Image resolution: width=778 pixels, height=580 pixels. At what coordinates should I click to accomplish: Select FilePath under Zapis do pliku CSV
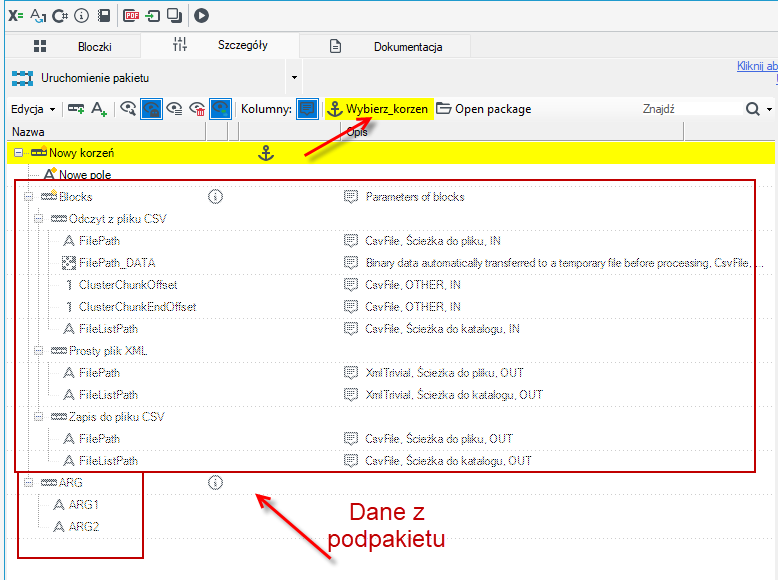(x=99, y=439)
